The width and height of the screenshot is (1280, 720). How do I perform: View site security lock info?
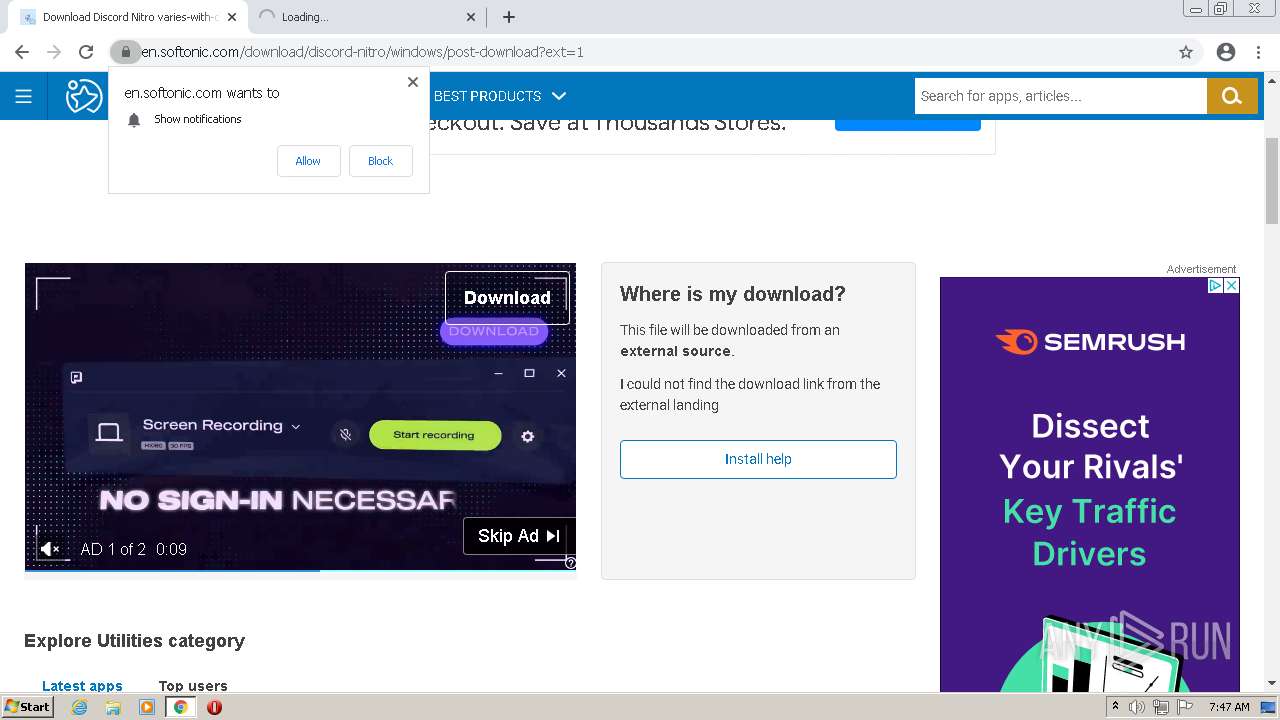[x=125, y=52]
